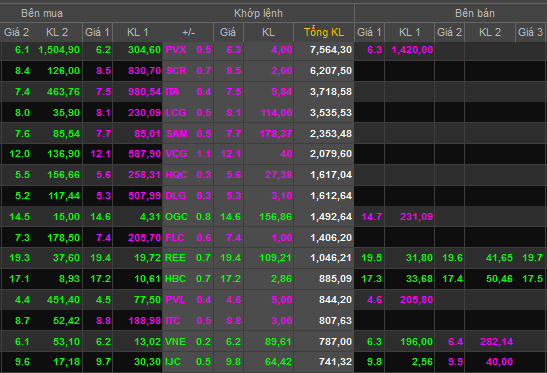Click sell price 9.9 in IJC row

click(455, 362)
